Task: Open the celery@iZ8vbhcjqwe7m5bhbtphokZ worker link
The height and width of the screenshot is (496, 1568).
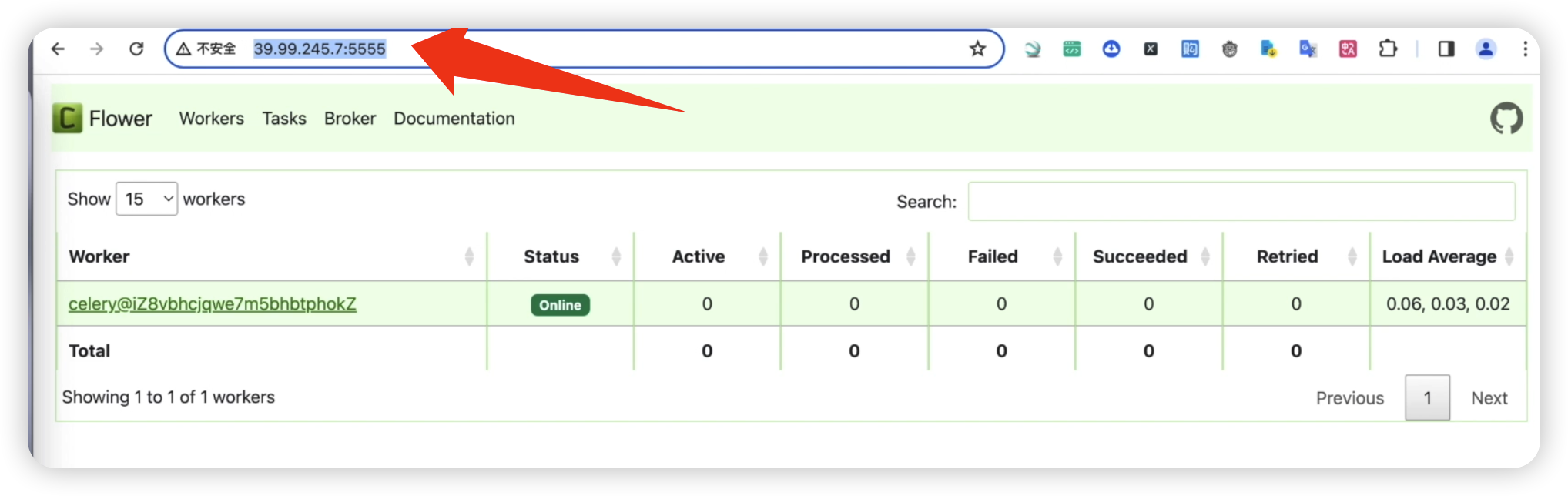Action: [213, 304]
